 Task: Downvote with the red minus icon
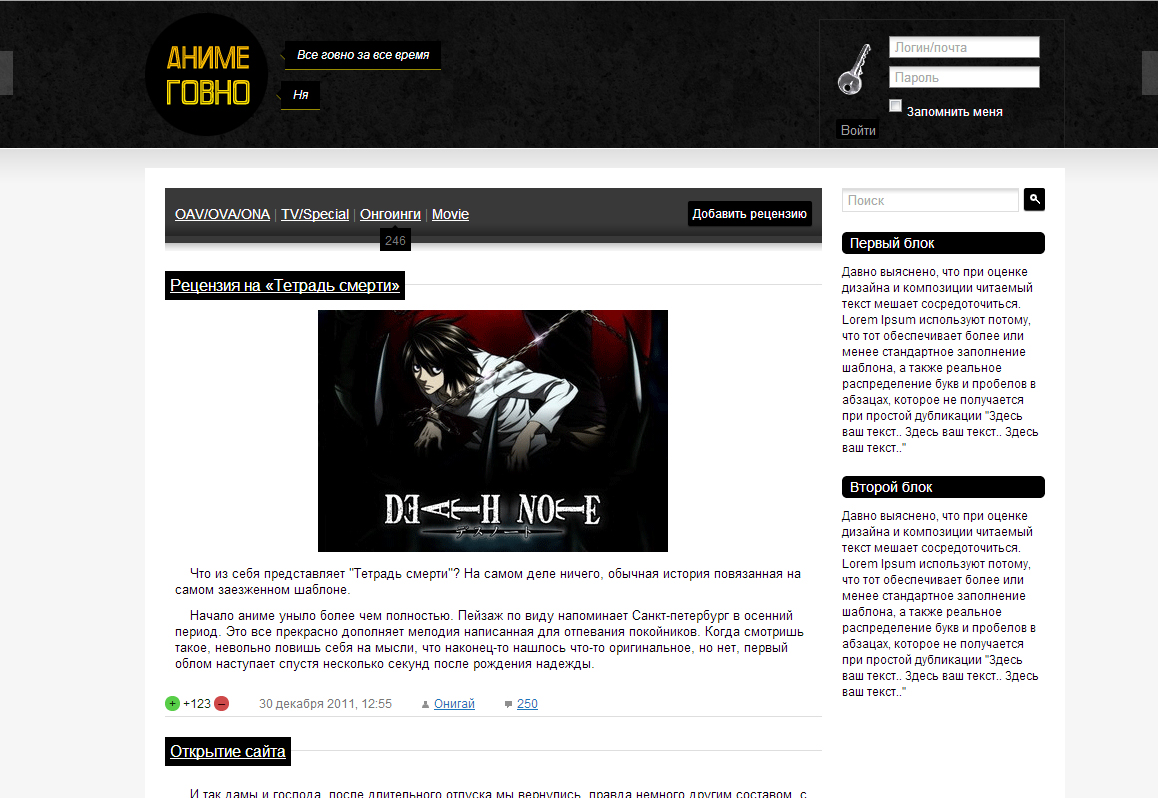[x=222, y=704]
